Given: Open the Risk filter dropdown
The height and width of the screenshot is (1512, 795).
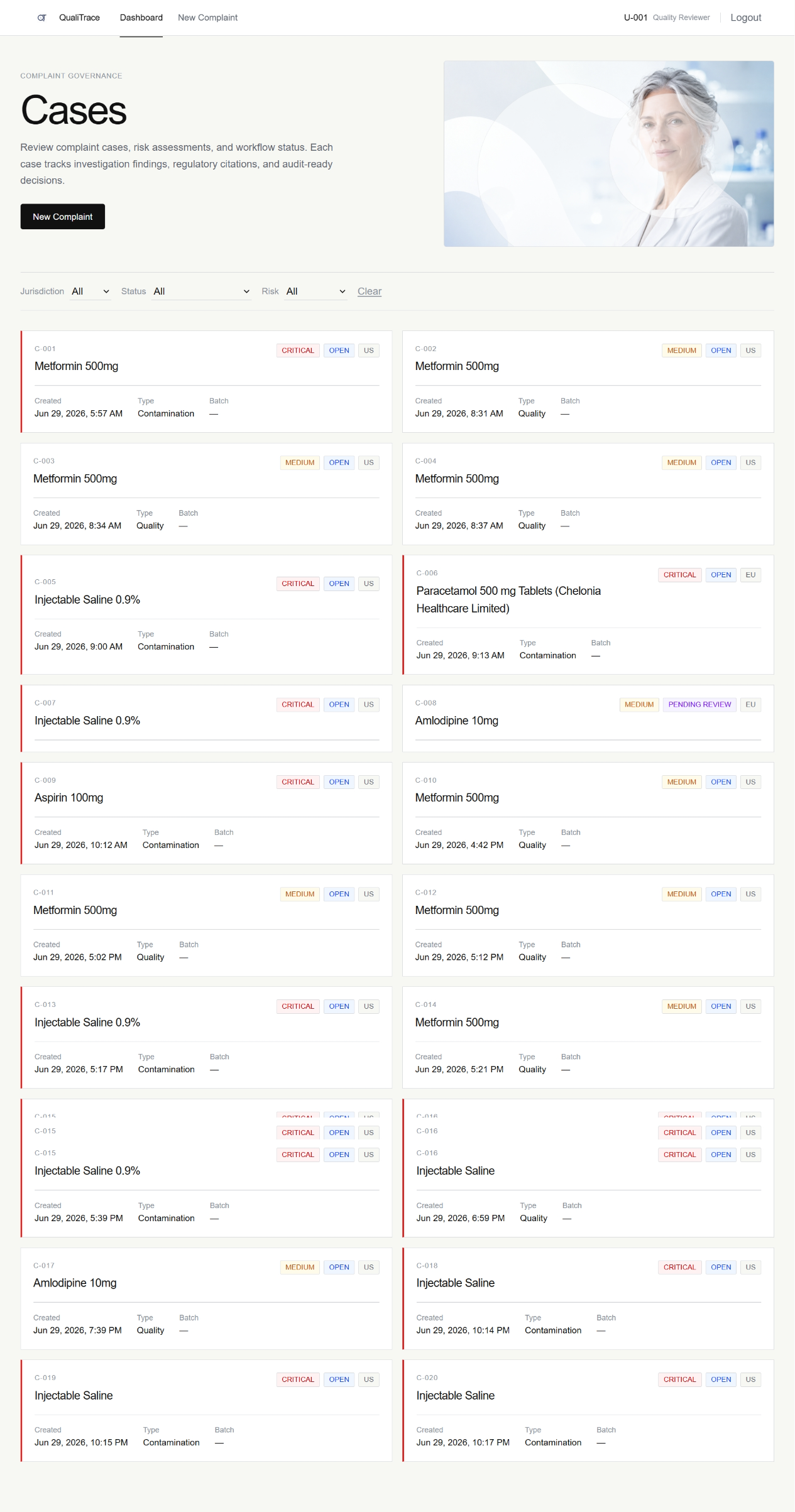Looking at the screenshot, I should click(x=315, y=291).
